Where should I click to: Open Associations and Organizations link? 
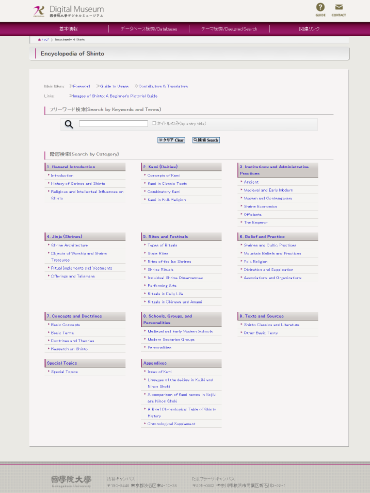pos(272,278)
